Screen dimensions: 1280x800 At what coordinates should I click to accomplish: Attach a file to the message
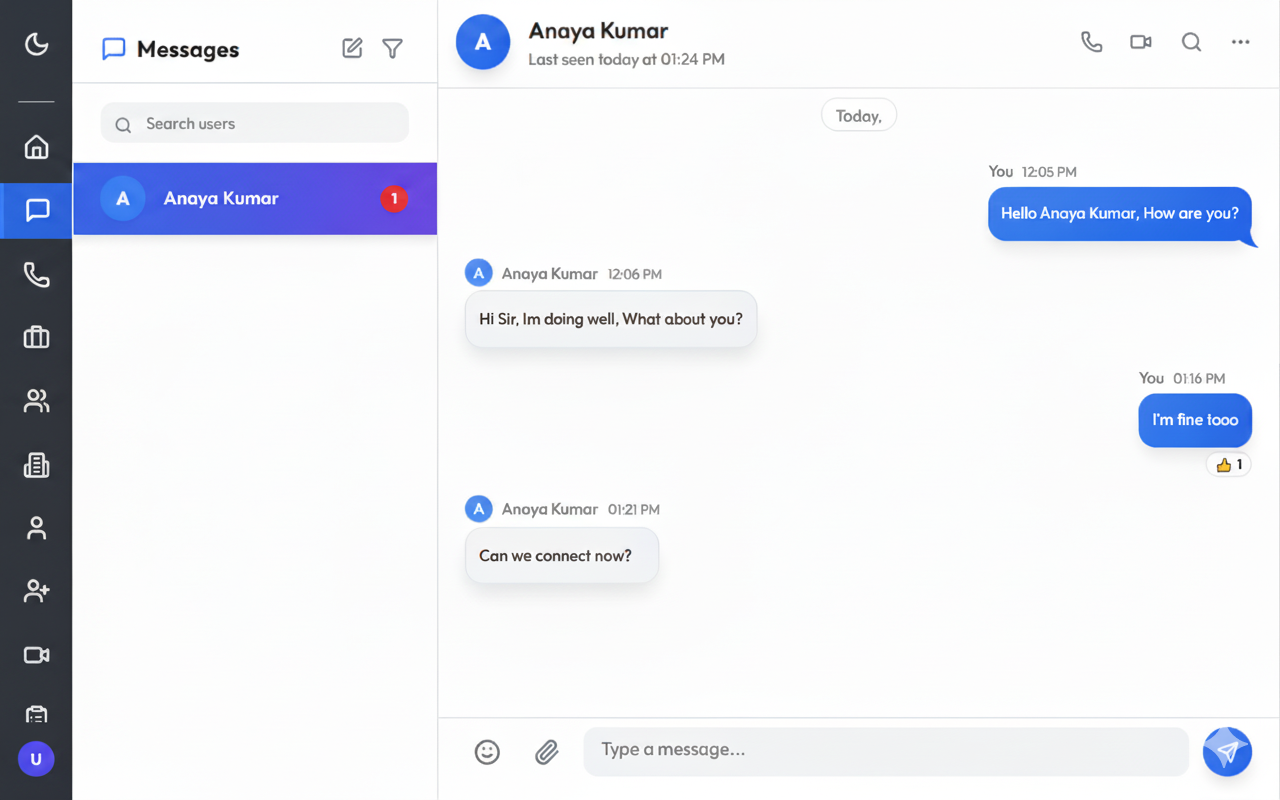(546, 752)
